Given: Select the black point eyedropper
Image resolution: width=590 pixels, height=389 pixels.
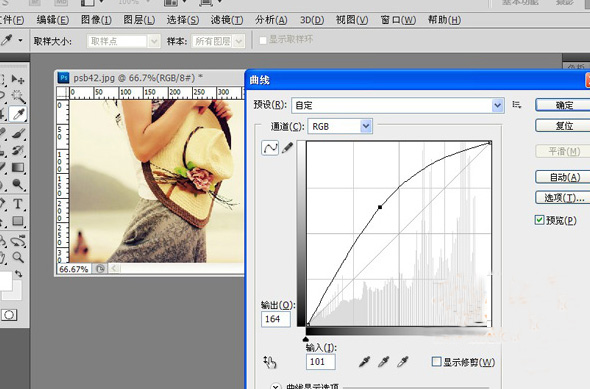Looking at the screenshot, I should (x=364, y=362).
